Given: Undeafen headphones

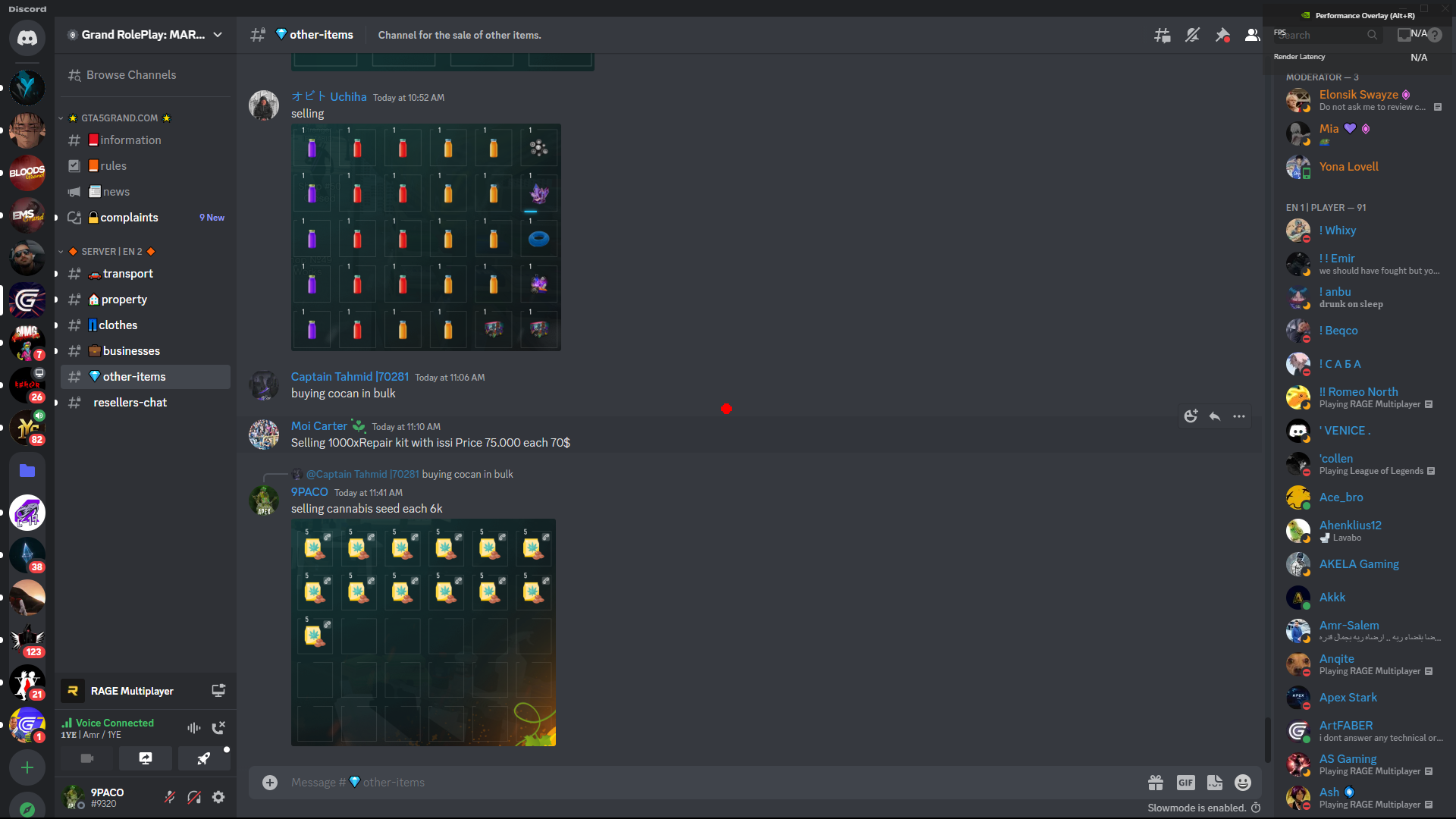Looking at the screenshot, I should [x=194, y=797].
